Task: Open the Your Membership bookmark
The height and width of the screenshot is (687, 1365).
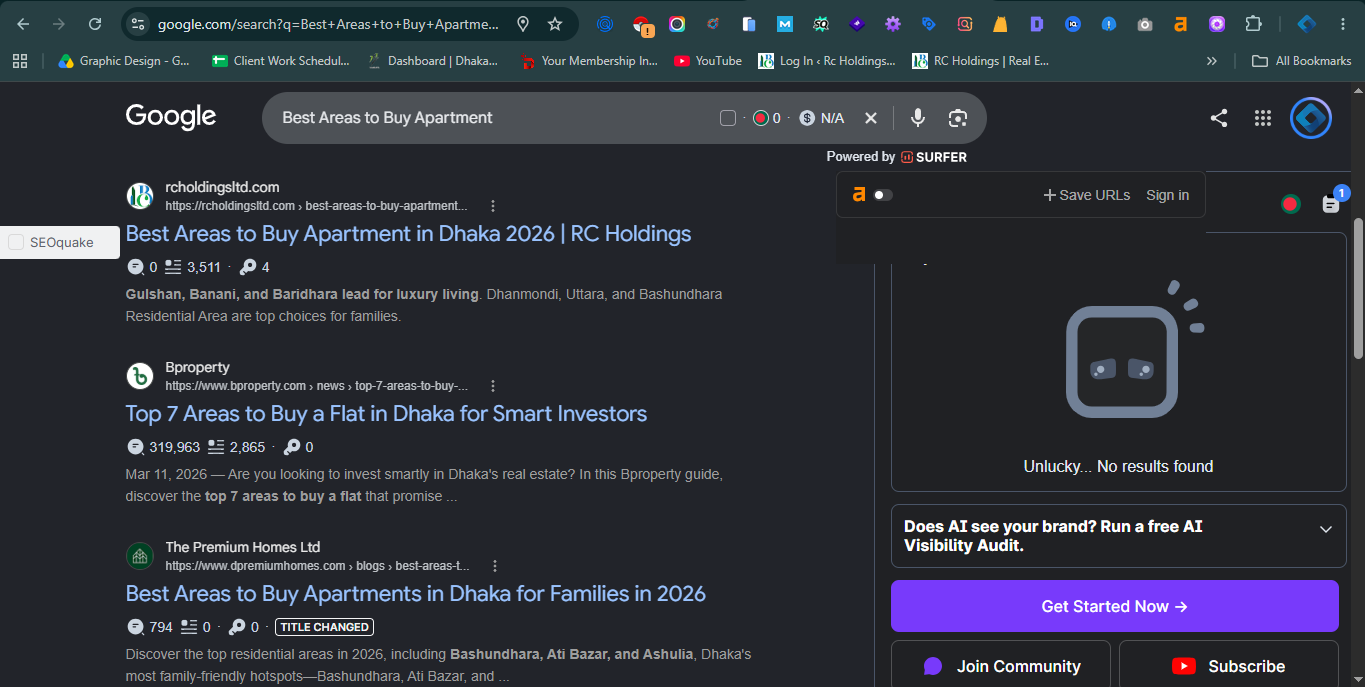Action: coord(589,61)
